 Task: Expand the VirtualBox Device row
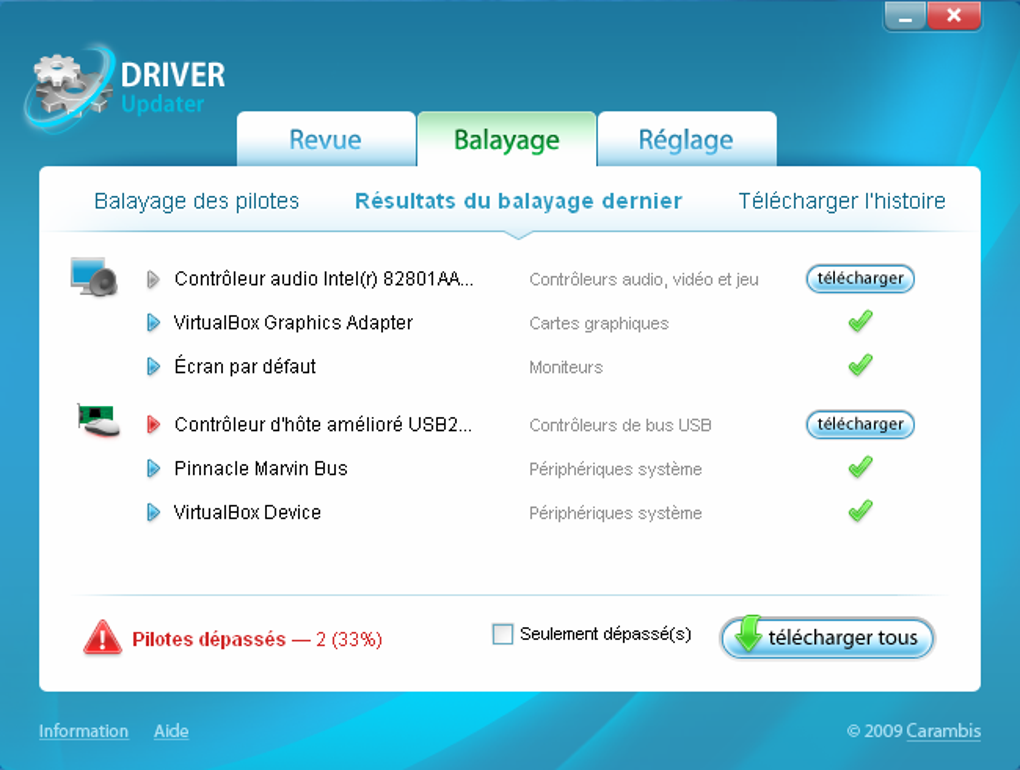pyautogui.click(x=153, y=512)
